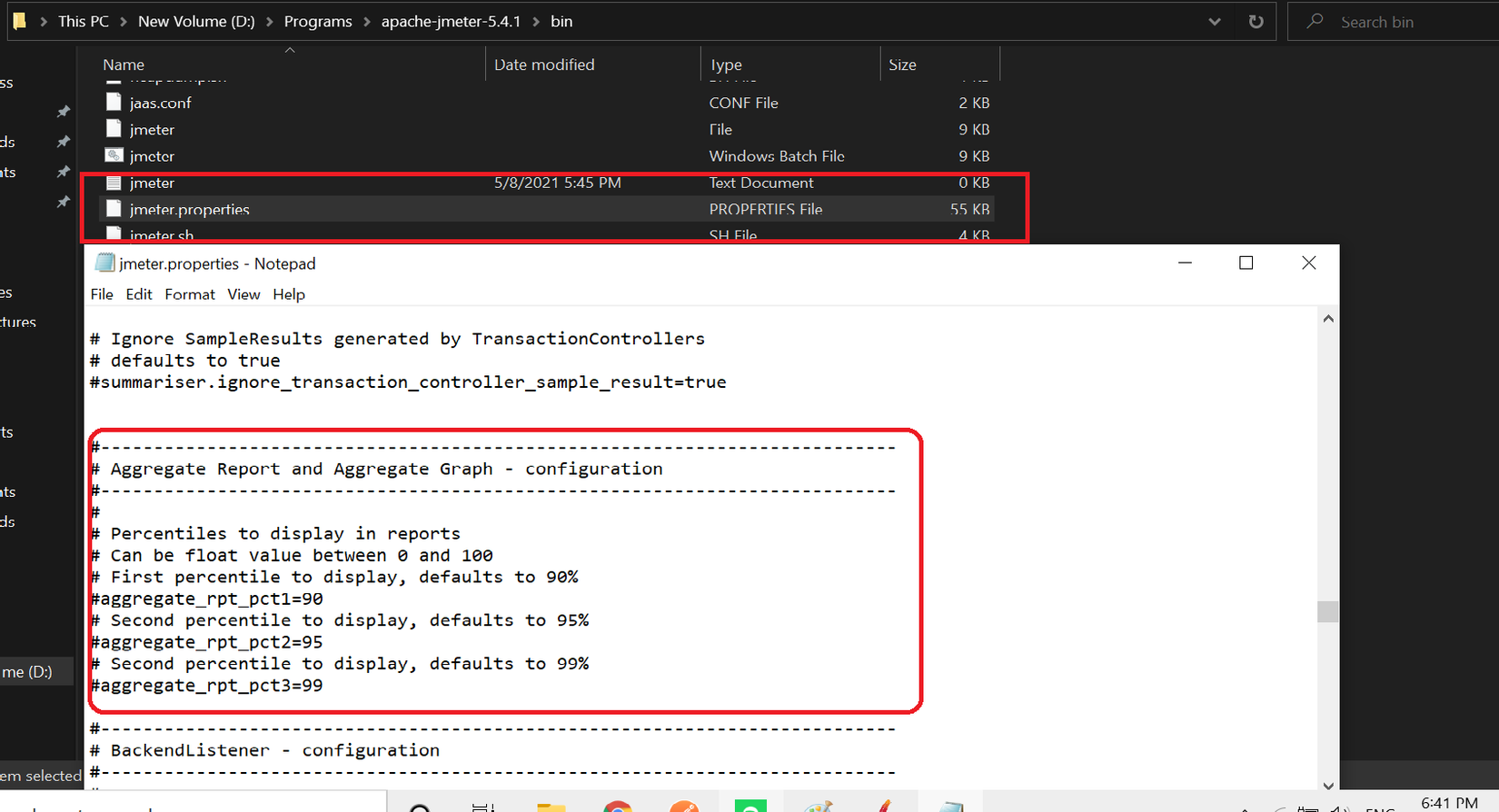The height and width of the screenshot is (812, 1499).
Task: Open the Notepad Format menu
Action: click(190, 294)
